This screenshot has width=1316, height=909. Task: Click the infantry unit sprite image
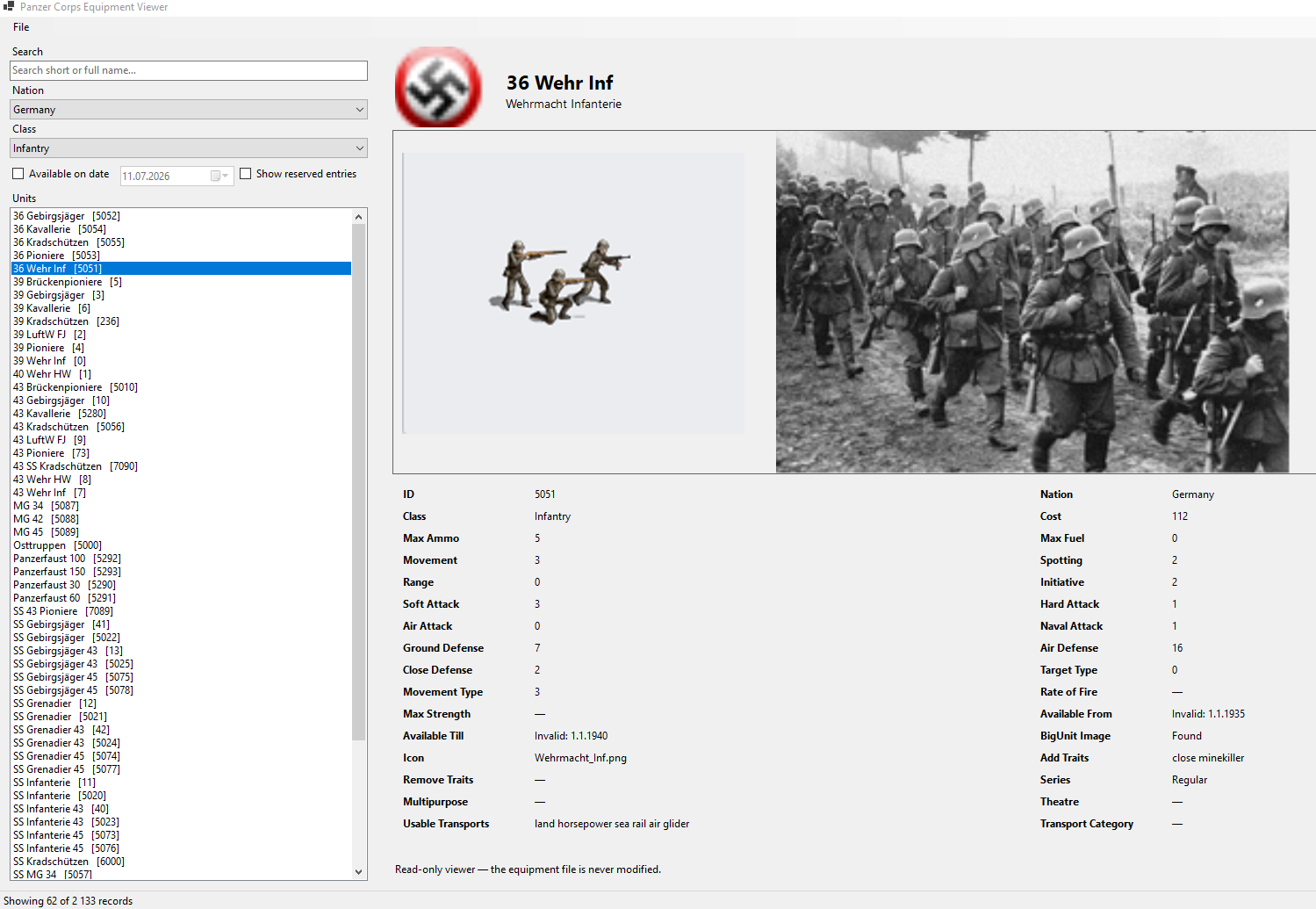[x=558, y=281]
